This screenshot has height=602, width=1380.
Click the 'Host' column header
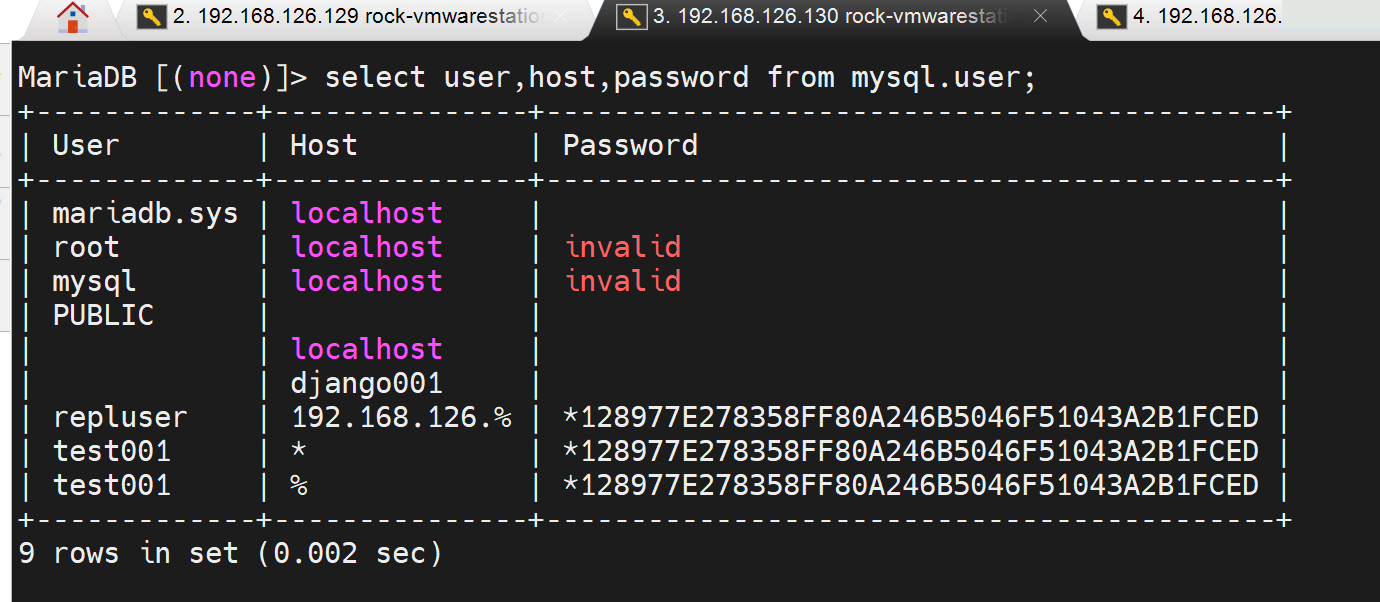coord(324,145)
